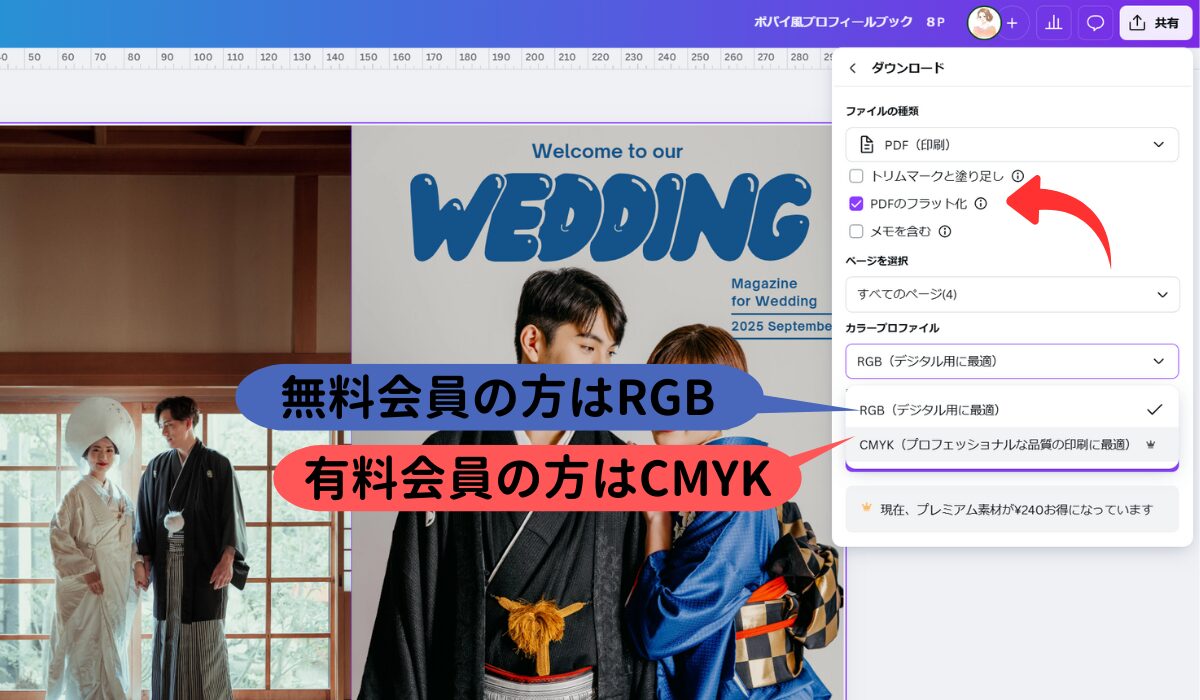Click the プレミアム素材が¥240お得 banner
The width and height of the screenshot is (1200, 700).
click(x=1012, y=510)
